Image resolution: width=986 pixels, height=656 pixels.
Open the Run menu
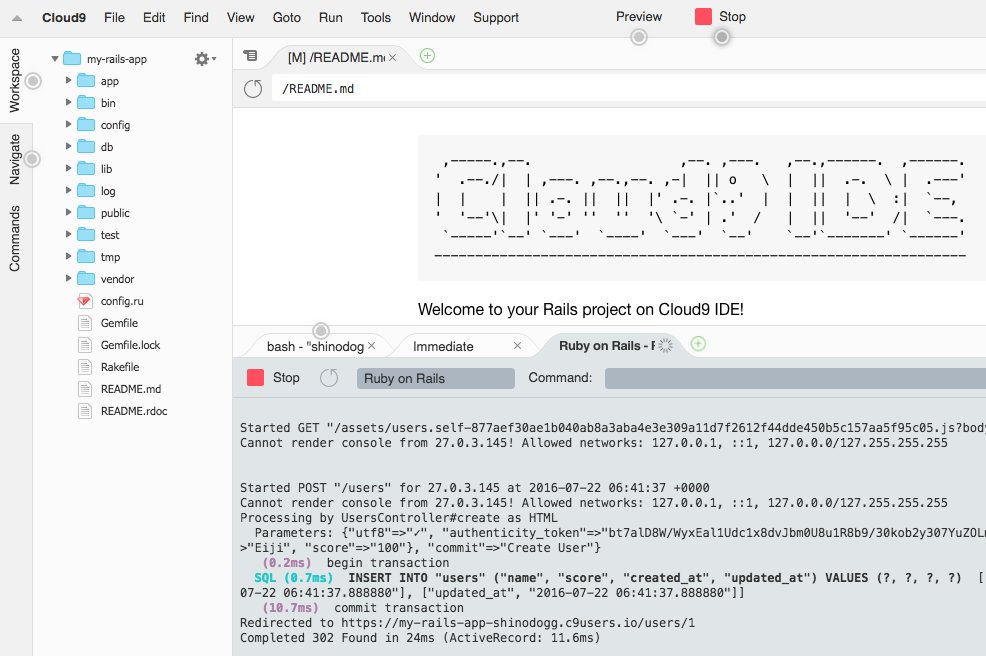[x=330, y=17]
